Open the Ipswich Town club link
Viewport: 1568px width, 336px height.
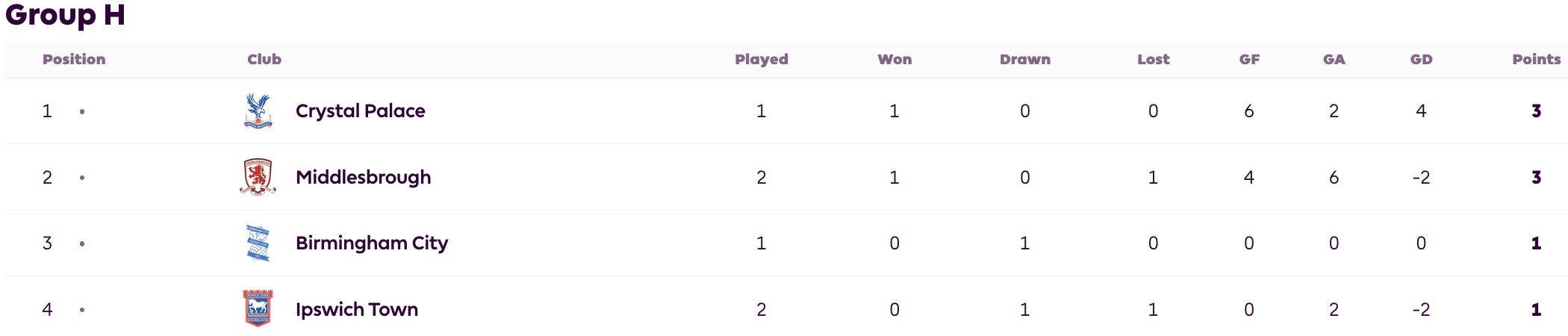[357, 309]
